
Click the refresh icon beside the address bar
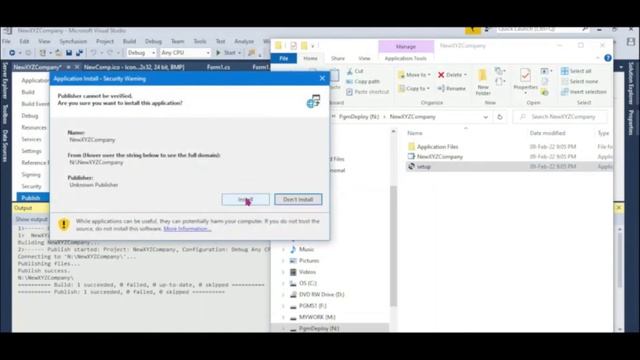[500, 117]
